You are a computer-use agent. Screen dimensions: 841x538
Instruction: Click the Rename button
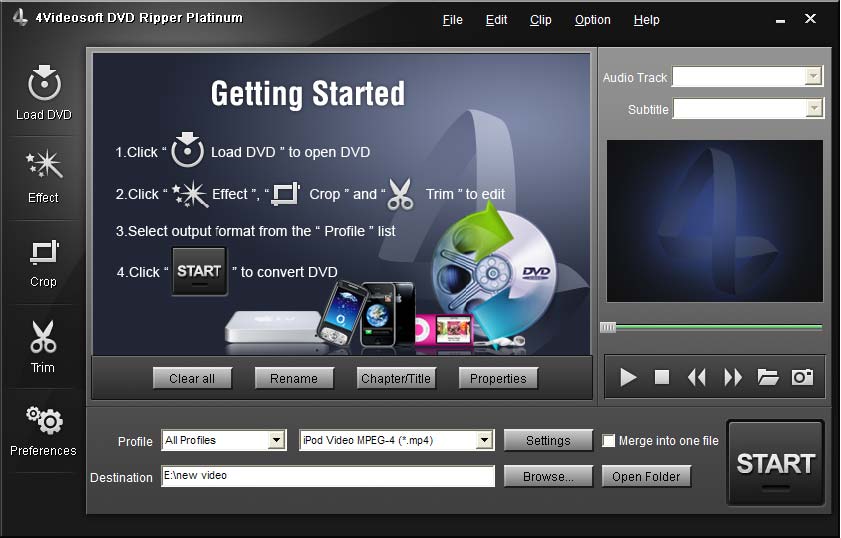pyautogui.click(x=294, y=378)
